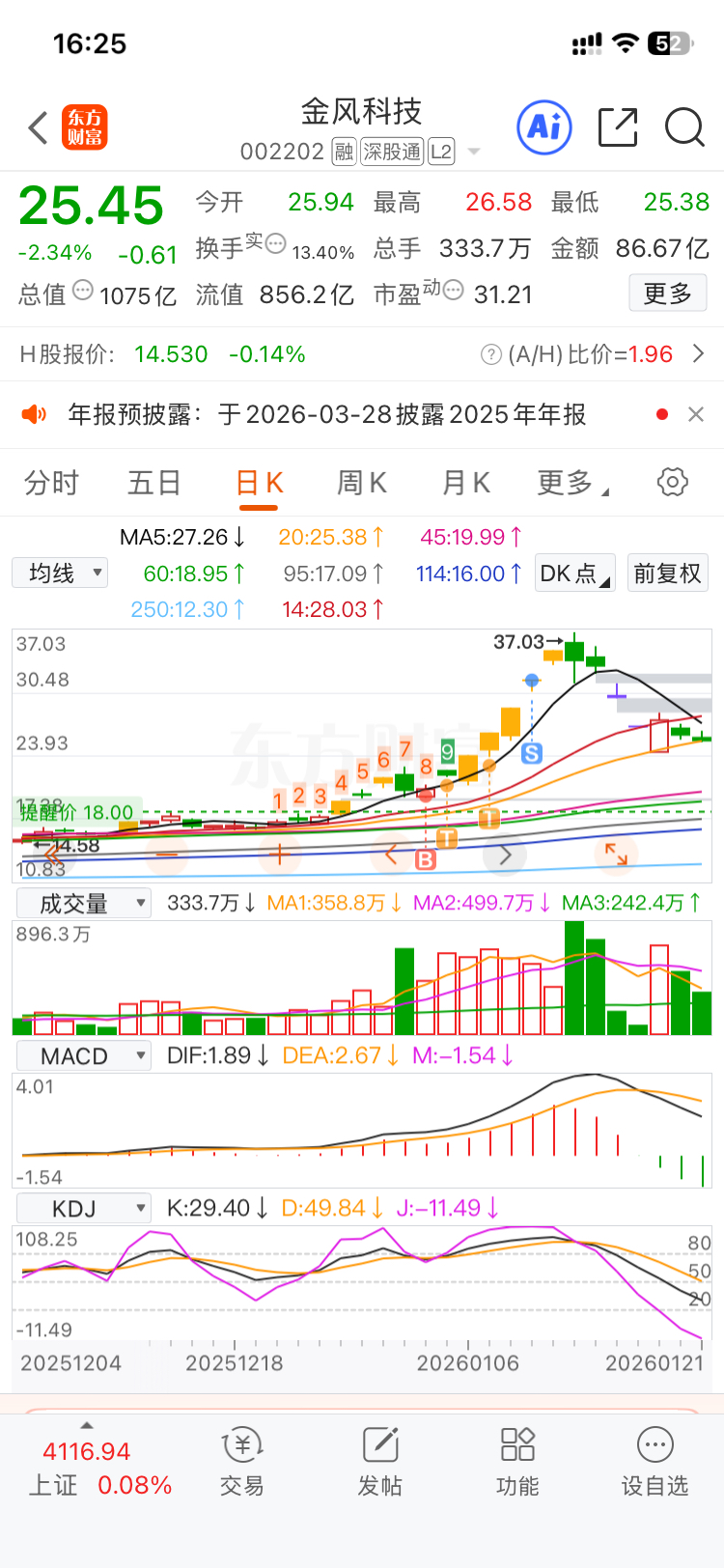The image size is (724, 1568).
Task: Tap chart move-left arrow icon
Action: [x=392, y=854]
